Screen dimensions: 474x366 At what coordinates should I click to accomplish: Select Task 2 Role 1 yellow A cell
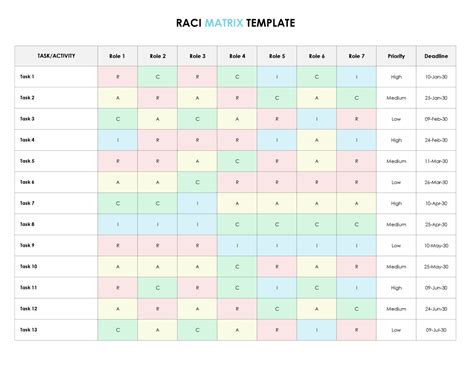pyautogui.click(x=117, y=98)
